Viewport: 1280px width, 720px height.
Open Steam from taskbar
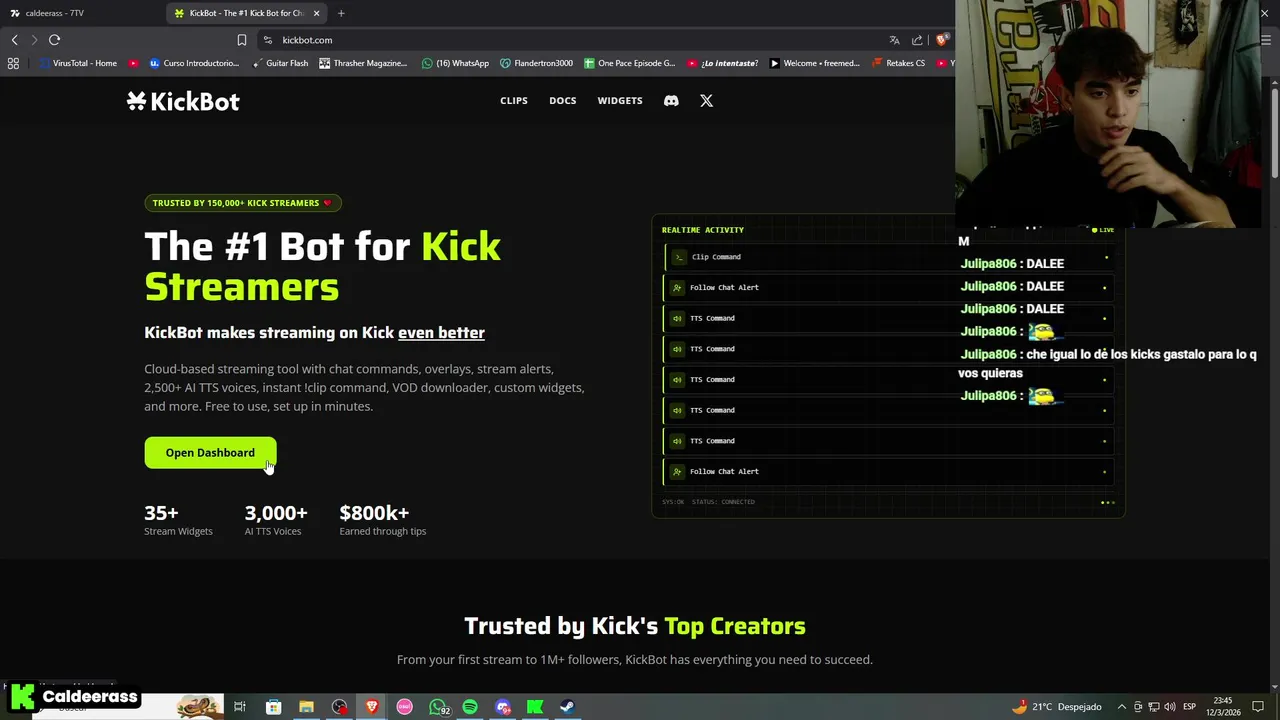pos(567,707)
